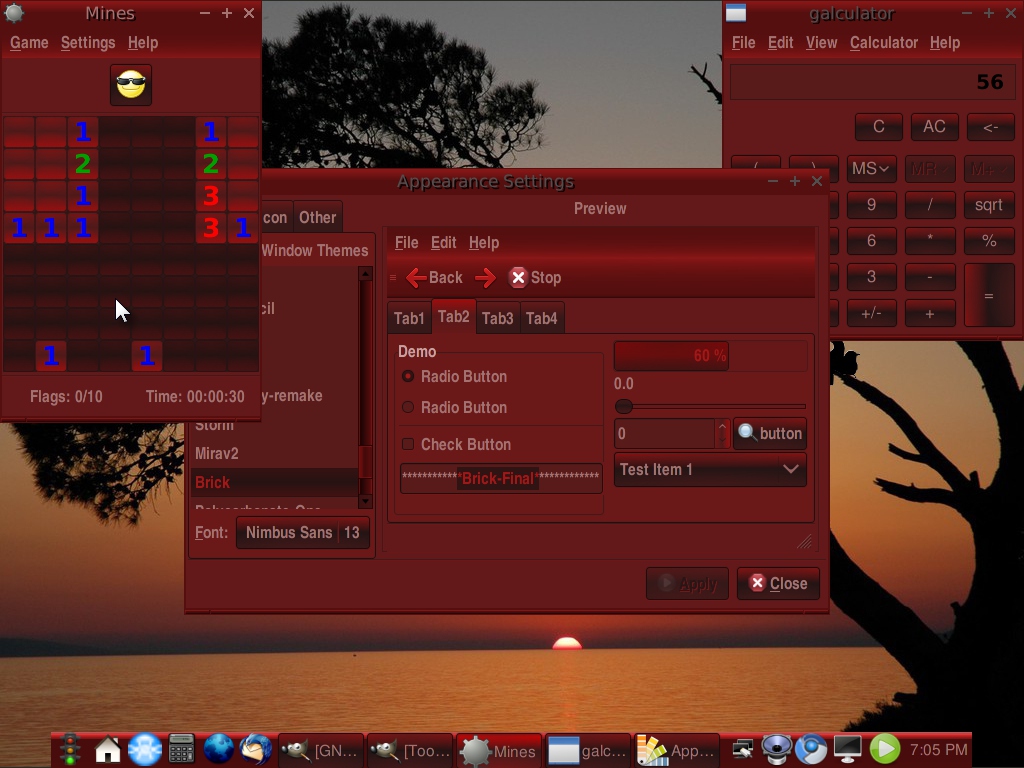1024x768 pixels.
Task: Select the first Radio Button in Demo
Action: tap(408, 376)
